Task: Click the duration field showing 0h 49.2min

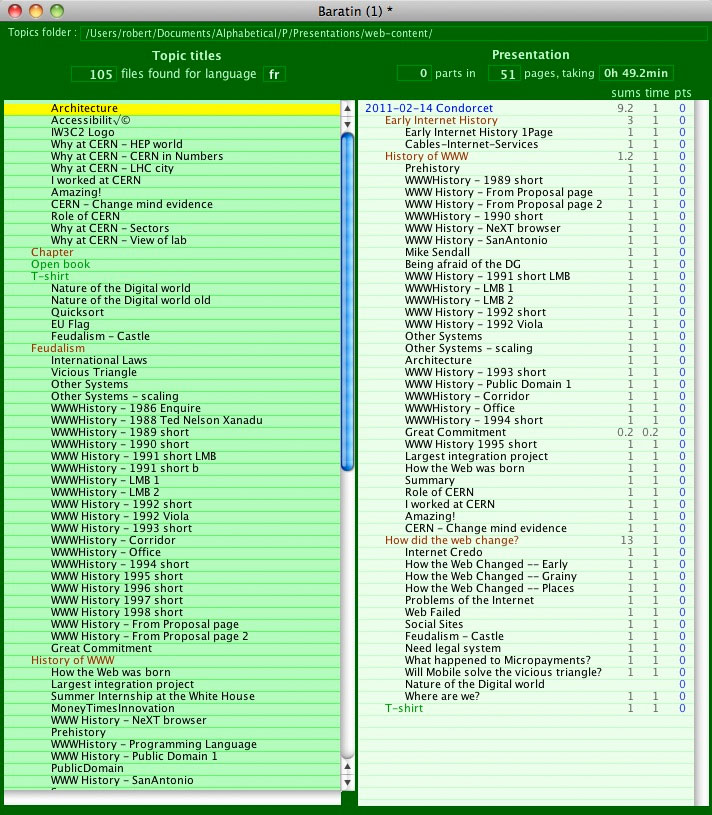Action: (636, 74)
